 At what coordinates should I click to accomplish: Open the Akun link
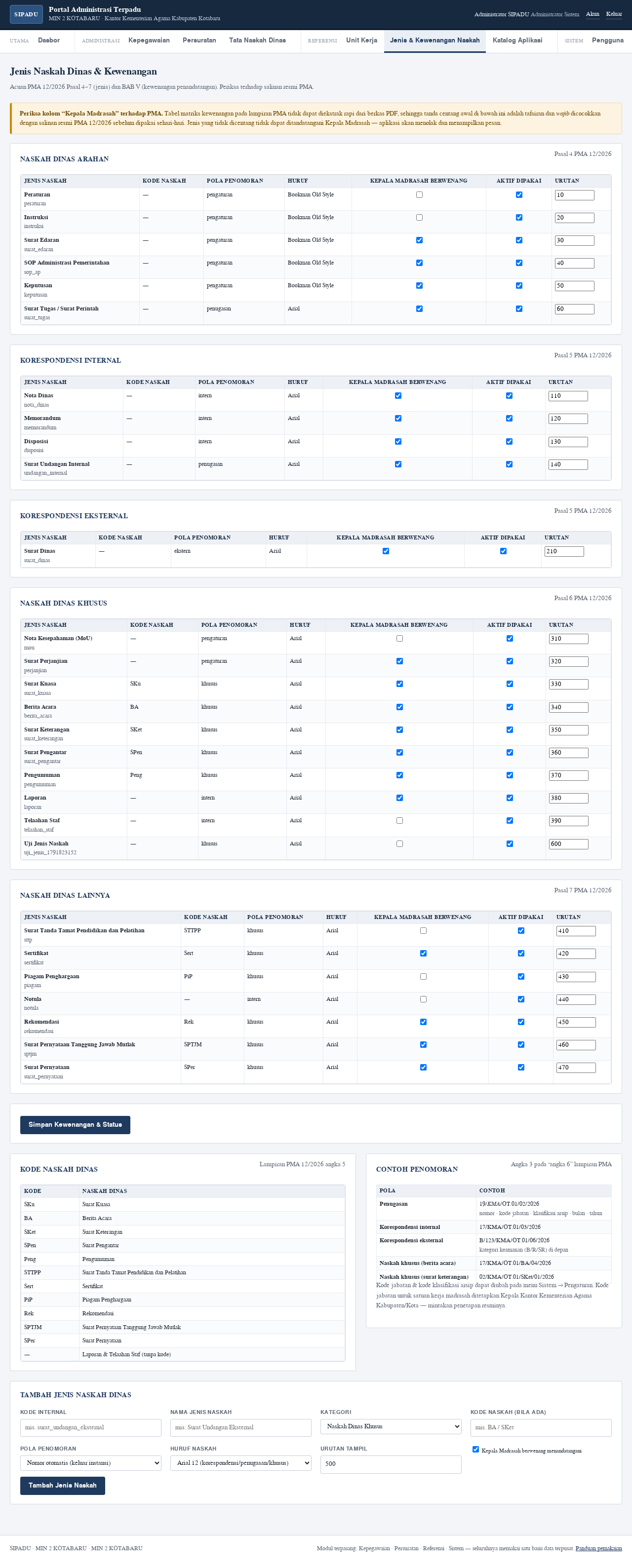tap(592, 14)
